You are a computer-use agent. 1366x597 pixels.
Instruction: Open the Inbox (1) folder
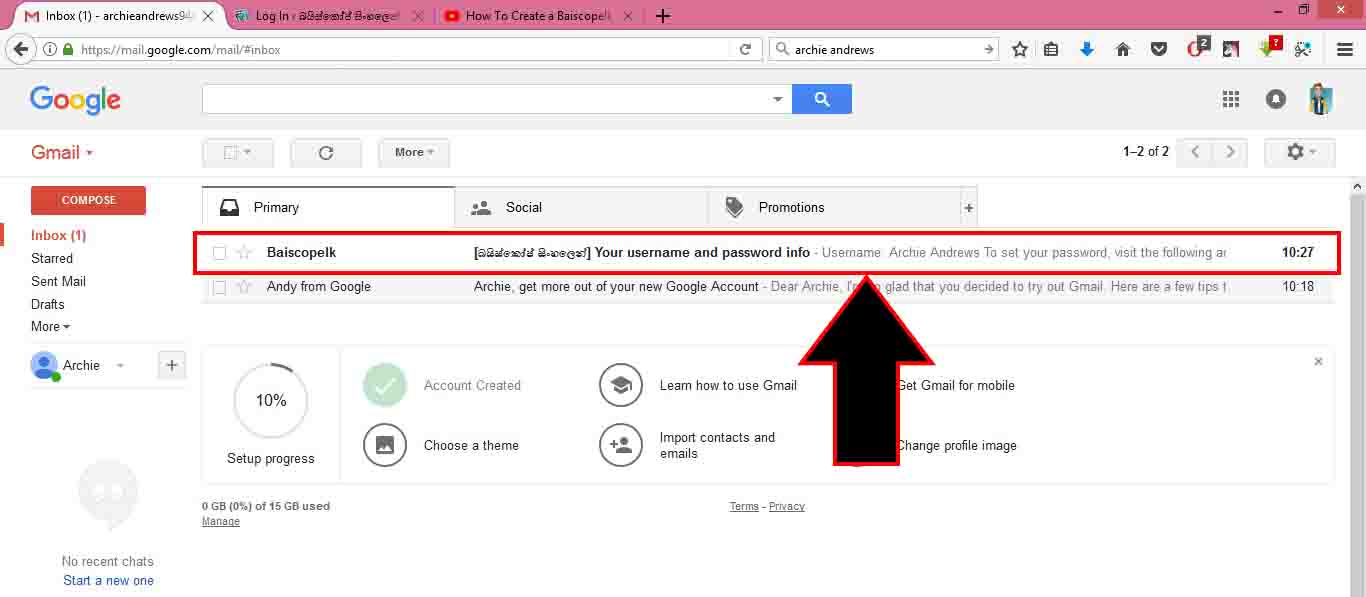tap(59, 236)
